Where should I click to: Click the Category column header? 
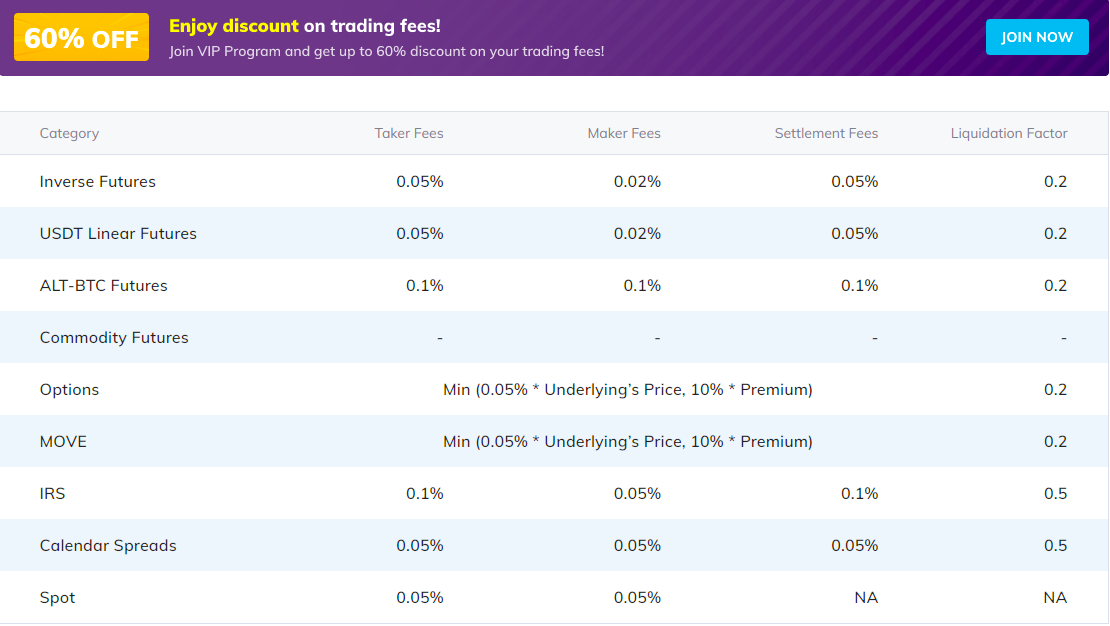[x=69, y=133]
